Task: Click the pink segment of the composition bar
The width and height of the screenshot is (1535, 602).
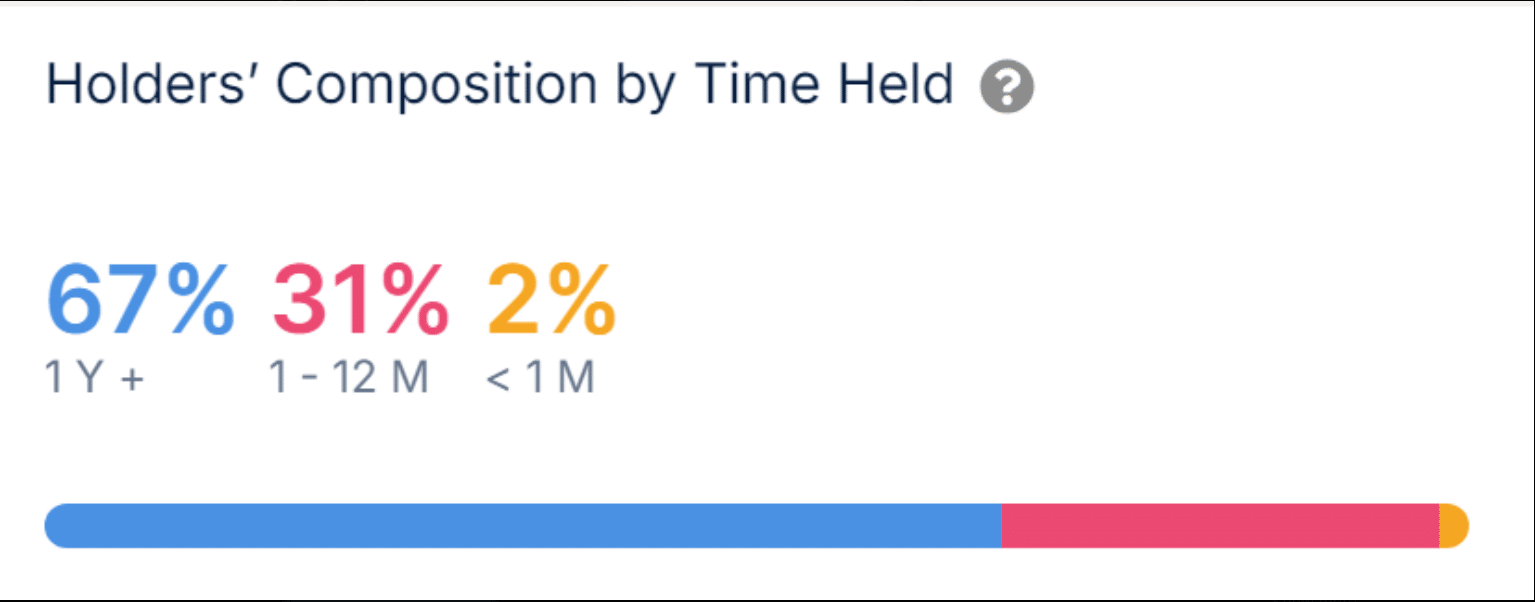Action: [1220, 526]
